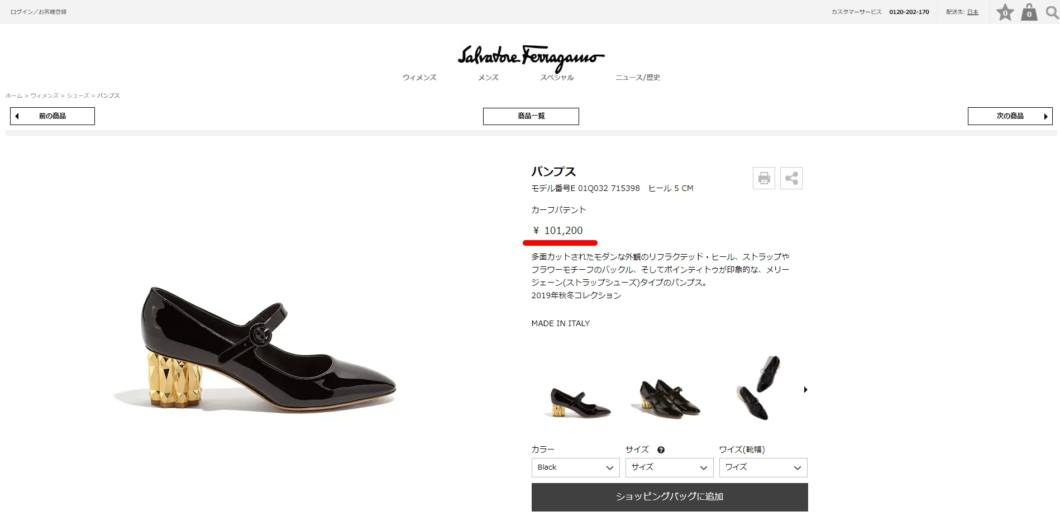Select the pair-of-shoes second thumbnail
The image size is (1060, 521).
670,397
